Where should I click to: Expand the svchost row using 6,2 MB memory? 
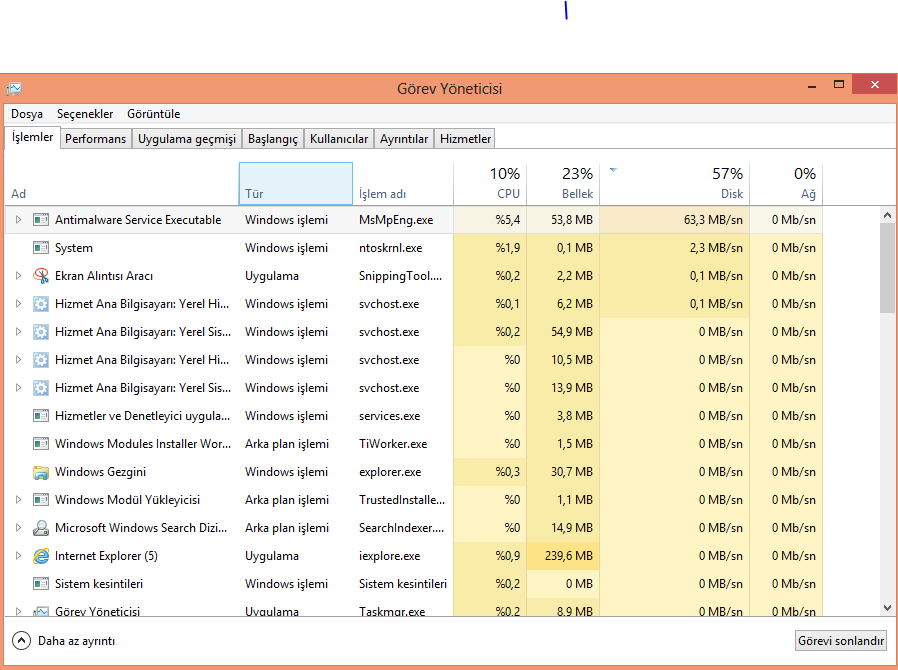point(18,304)
